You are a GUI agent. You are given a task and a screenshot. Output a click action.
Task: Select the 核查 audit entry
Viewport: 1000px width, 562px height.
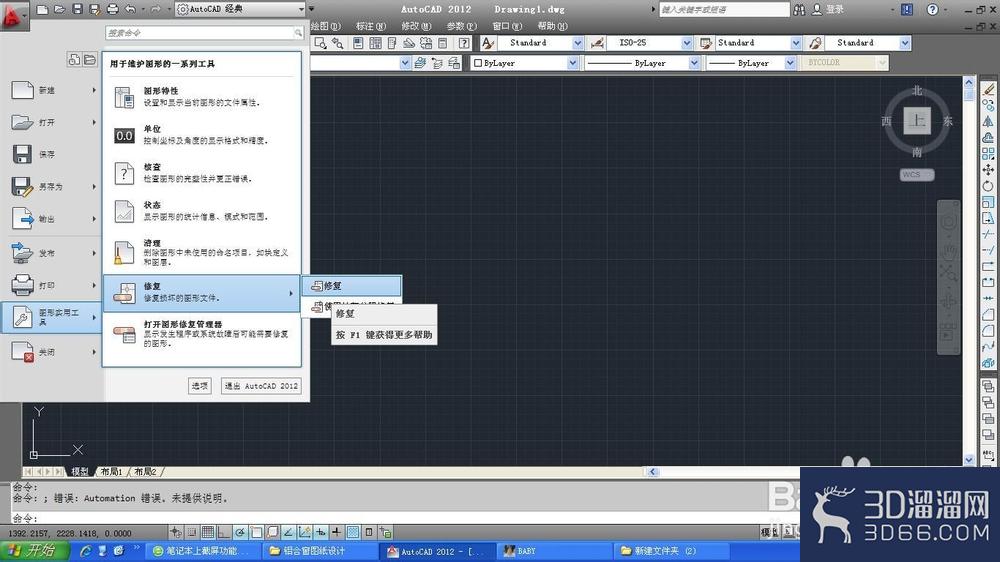coord(202,173)
